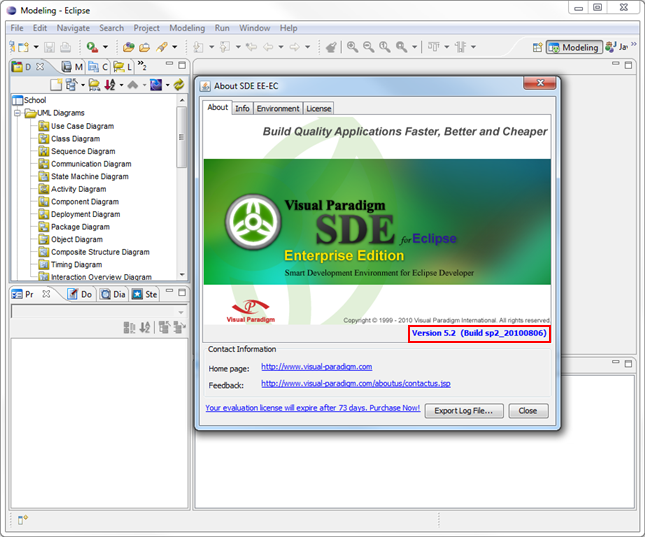The height and width of the screenshot is (537, 645).
Task: Select the School project root node
Action: point(35,100)
